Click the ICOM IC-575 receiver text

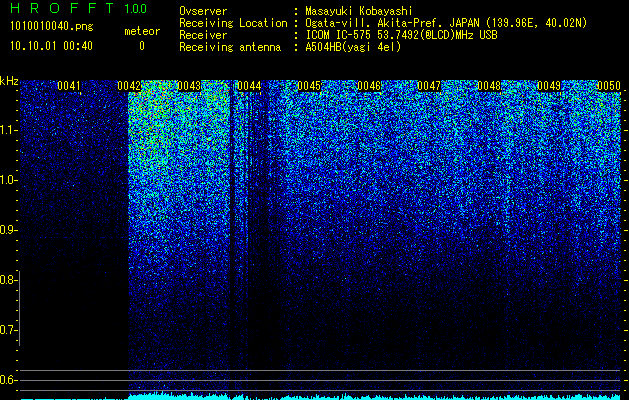pos(401,35)
